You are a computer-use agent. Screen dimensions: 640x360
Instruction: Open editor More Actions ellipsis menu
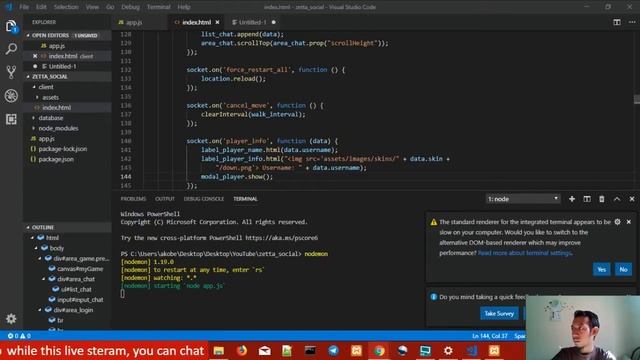(x=632, y=22)
